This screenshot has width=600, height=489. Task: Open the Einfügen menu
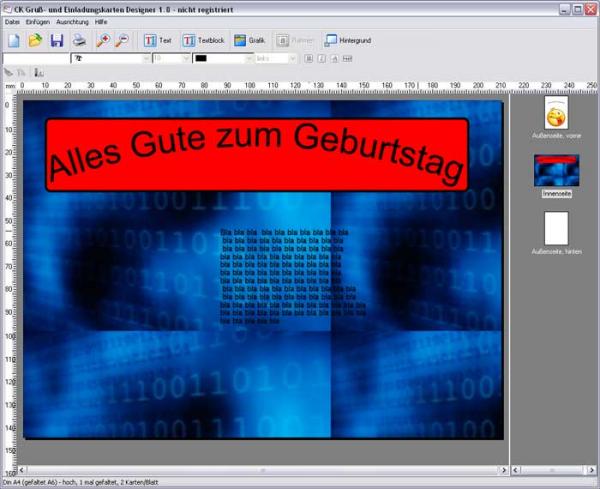[x=37, y=21]
